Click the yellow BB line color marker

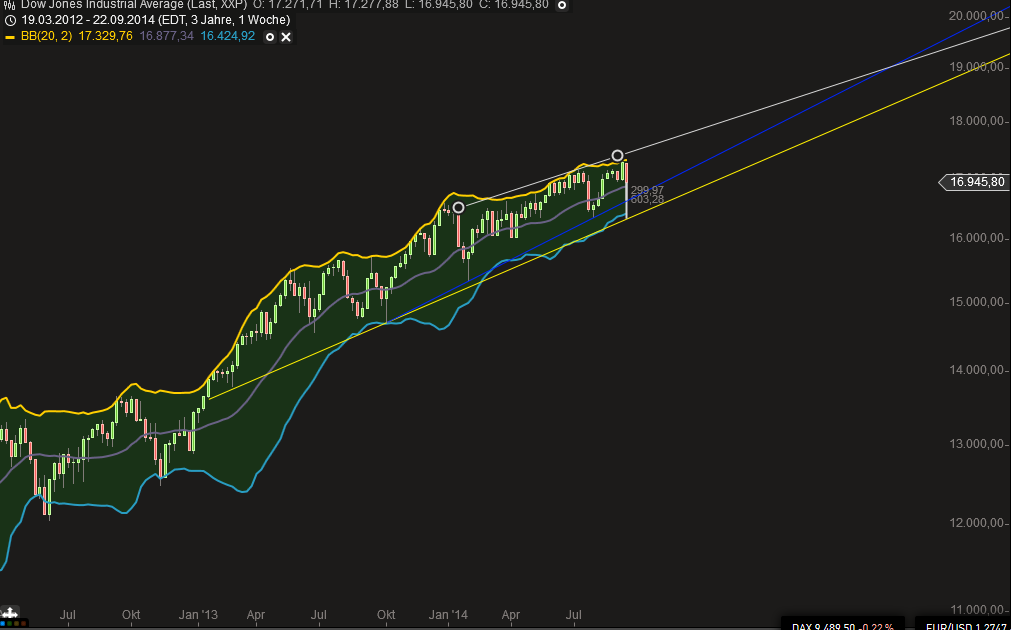pyautogui.click(x=10, y=37)
